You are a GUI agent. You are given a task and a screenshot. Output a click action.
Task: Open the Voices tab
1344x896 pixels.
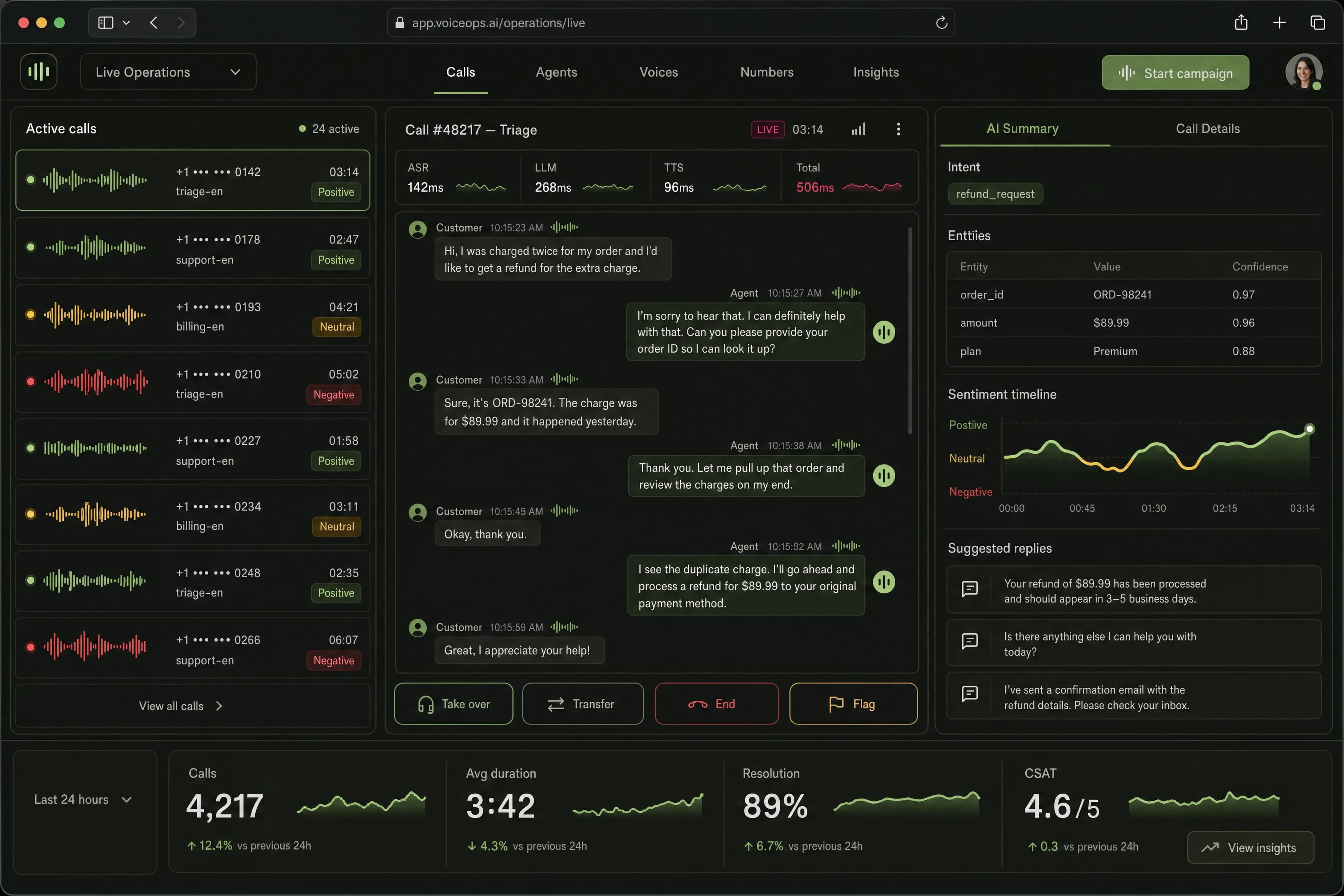[x=658, y=72]
